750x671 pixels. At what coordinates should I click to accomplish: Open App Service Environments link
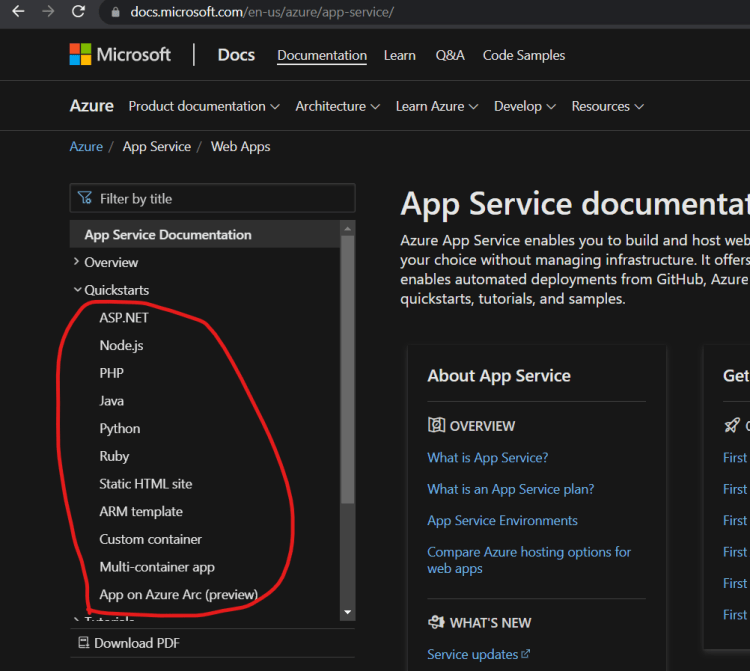tap(502, 520)
